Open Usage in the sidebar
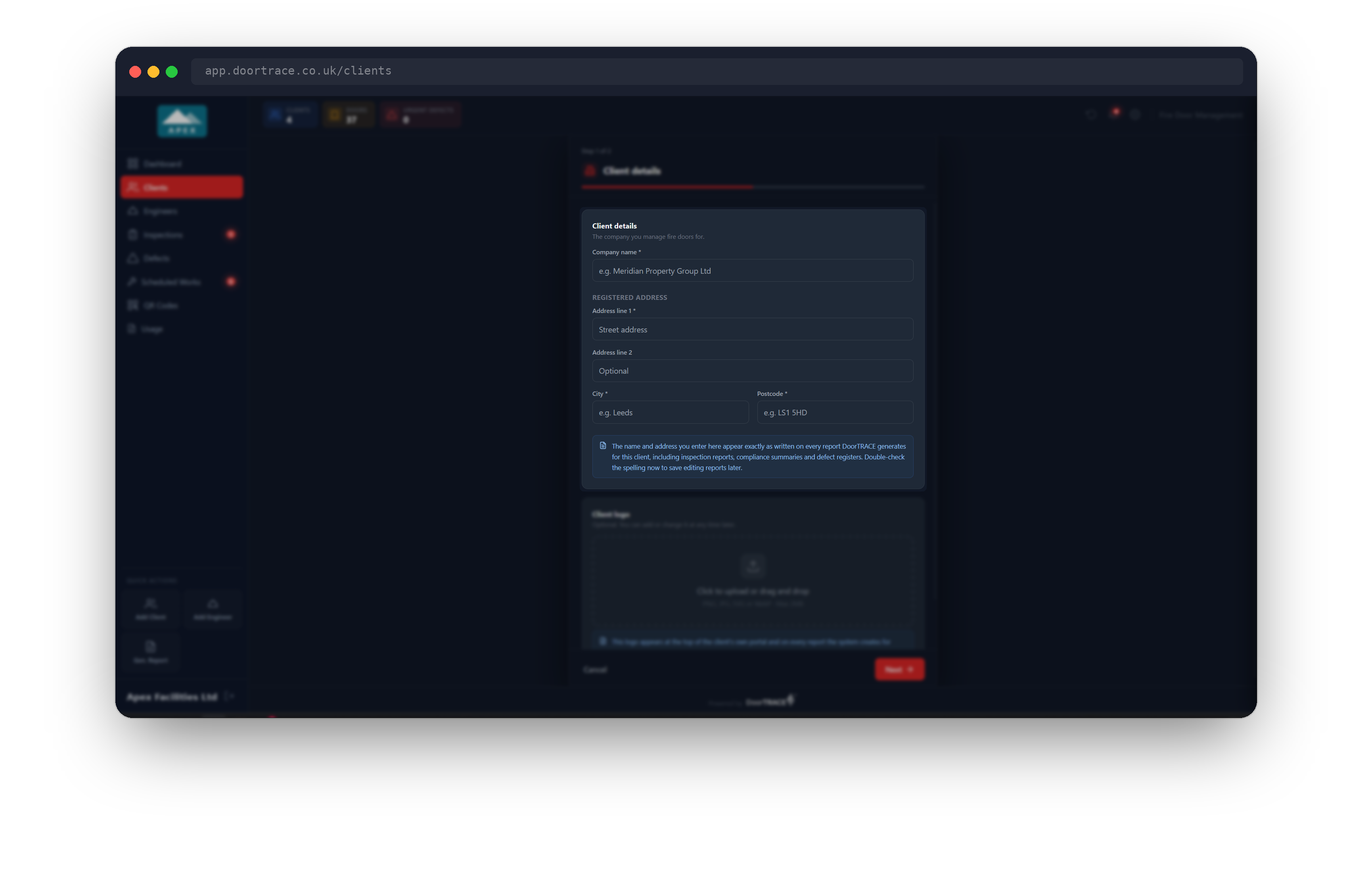Screen dimensions: 1372x883 pos(182,329)
